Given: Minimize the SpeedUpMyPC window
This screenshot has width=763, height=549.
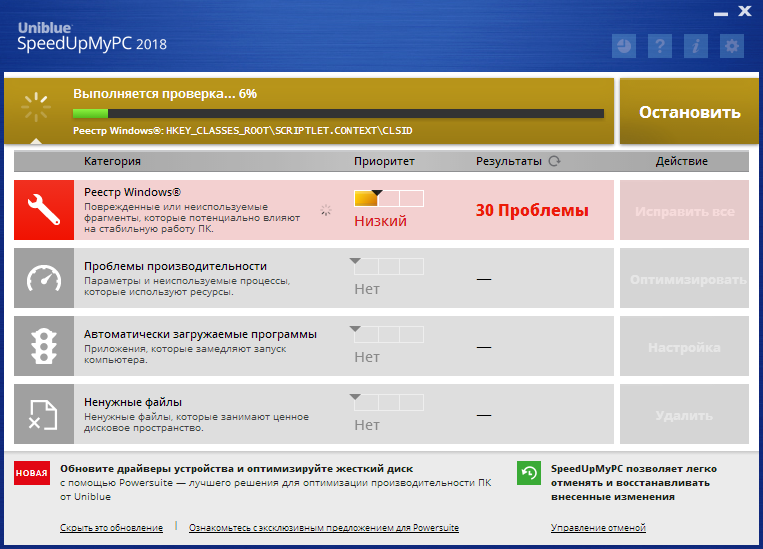Looking at the screenshot, I should click(x=721, y=14).
